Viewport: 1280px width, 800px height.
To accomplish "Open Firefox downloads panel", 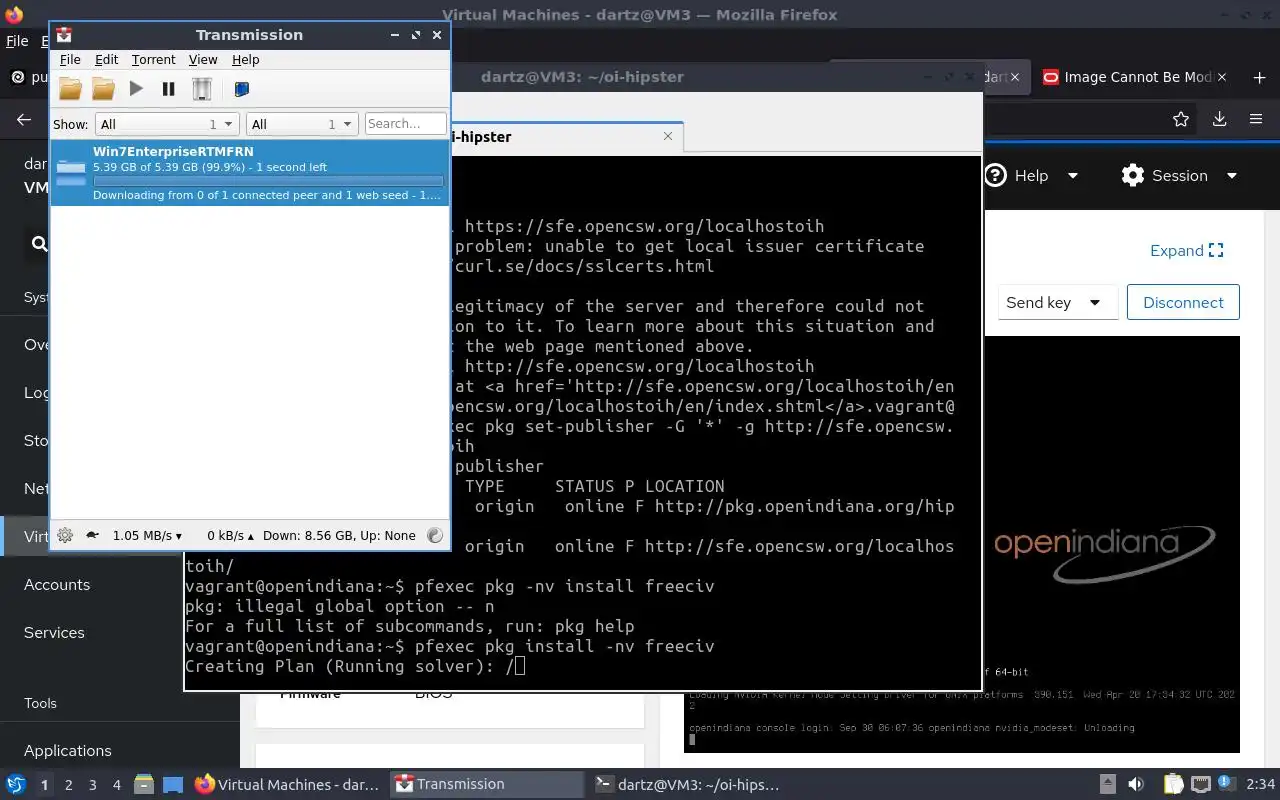I will pos(1219,120).
